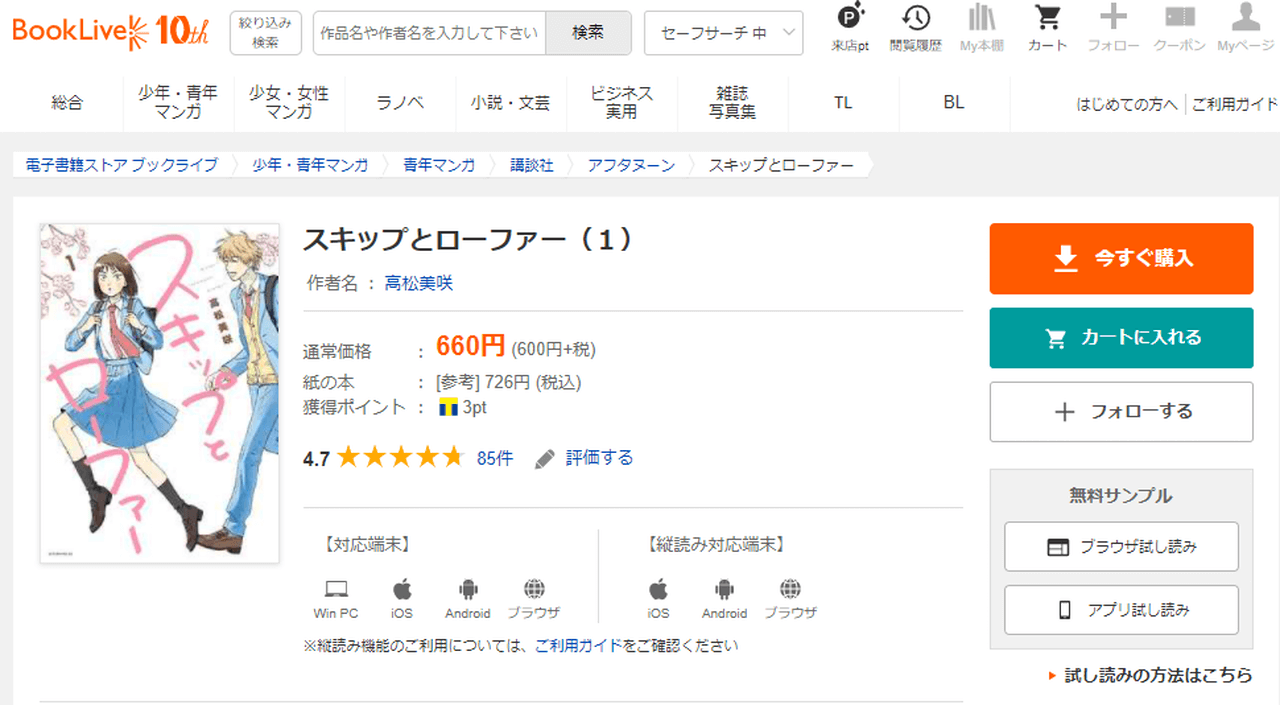The width and height of the screenshot is (1280, 705).
Task: Toggle the 絞り込み検索 filter button
Action: click(x=265, y=33)
